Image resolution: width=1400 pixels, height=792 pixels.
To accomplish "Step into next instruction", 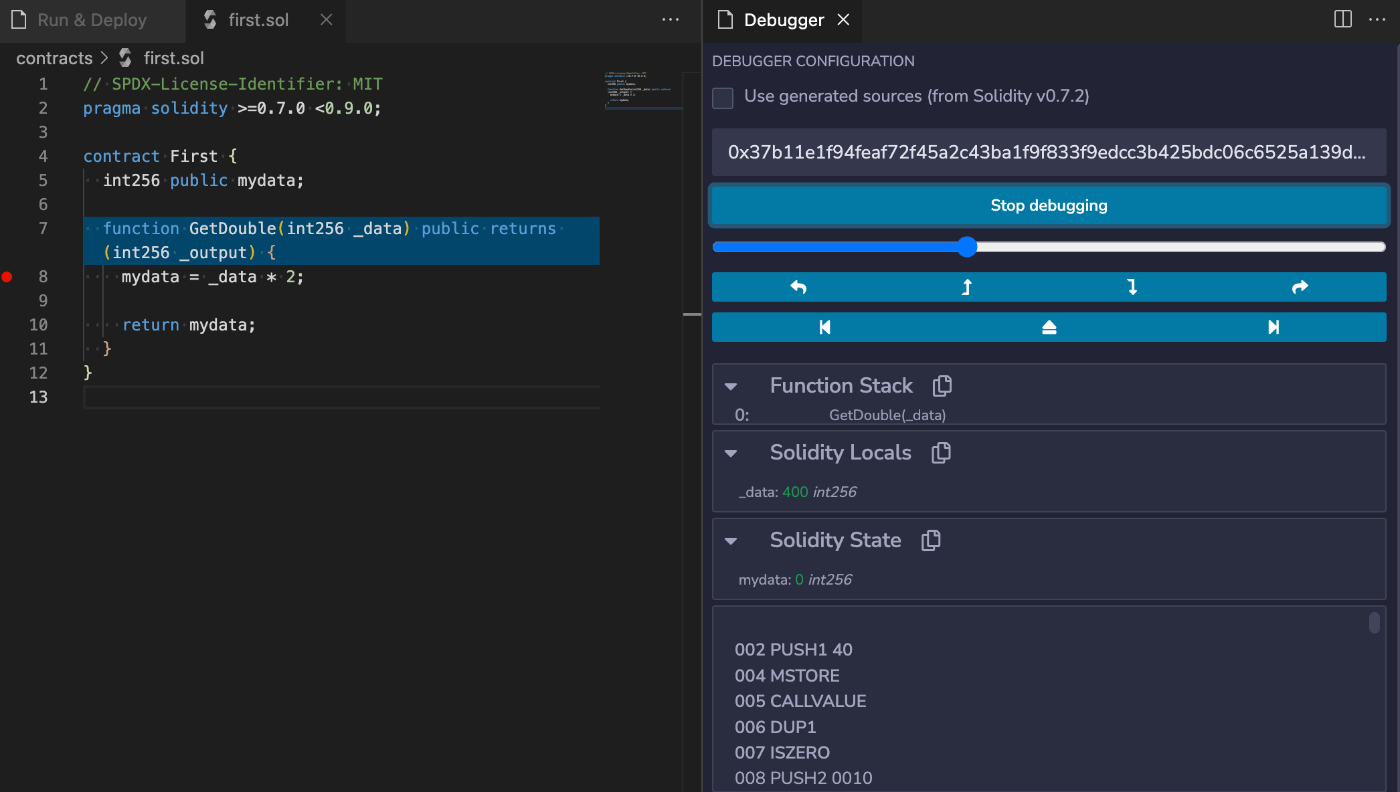I will [x=1132, y=287].
